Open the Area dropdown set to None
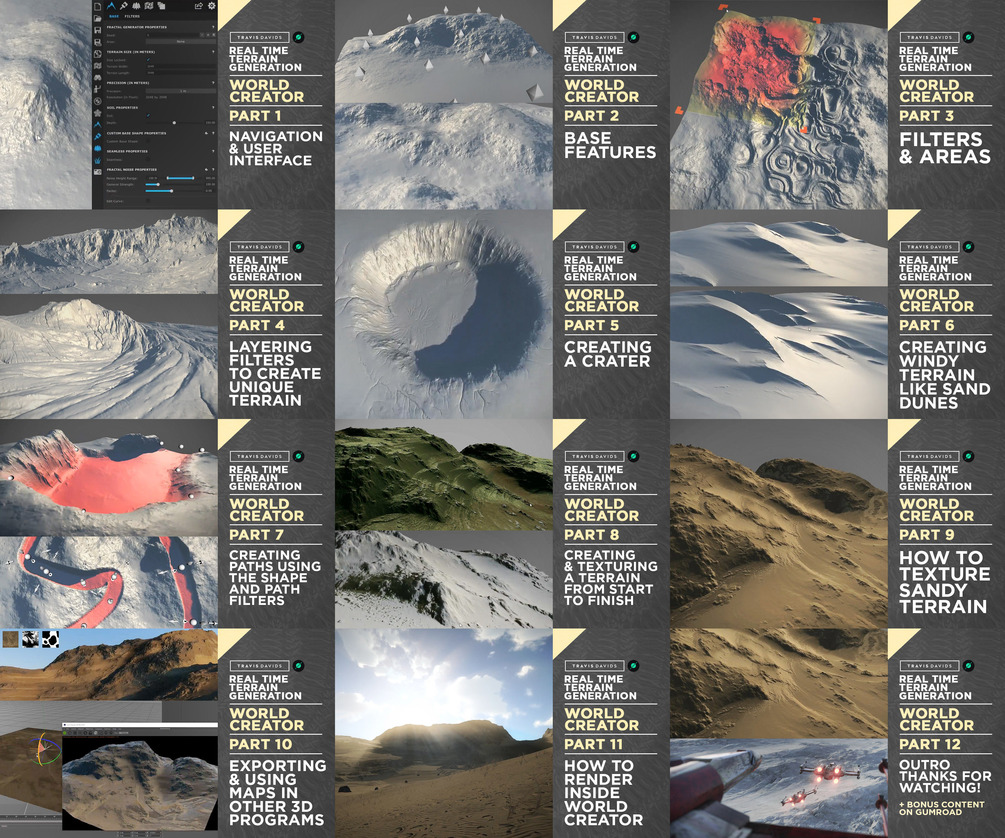The image size is (1005, 838). click(181, 42)
